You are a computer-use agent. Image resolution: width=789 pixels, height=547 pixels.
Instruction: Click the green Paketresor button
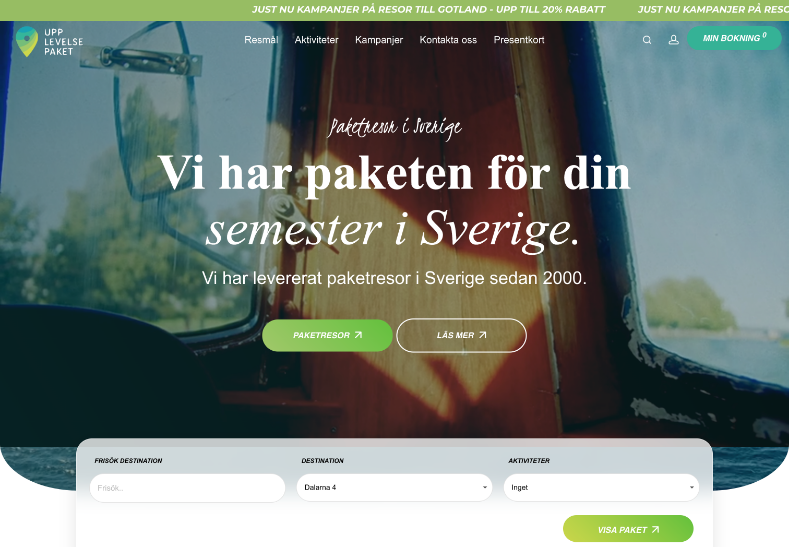[327, 335]
